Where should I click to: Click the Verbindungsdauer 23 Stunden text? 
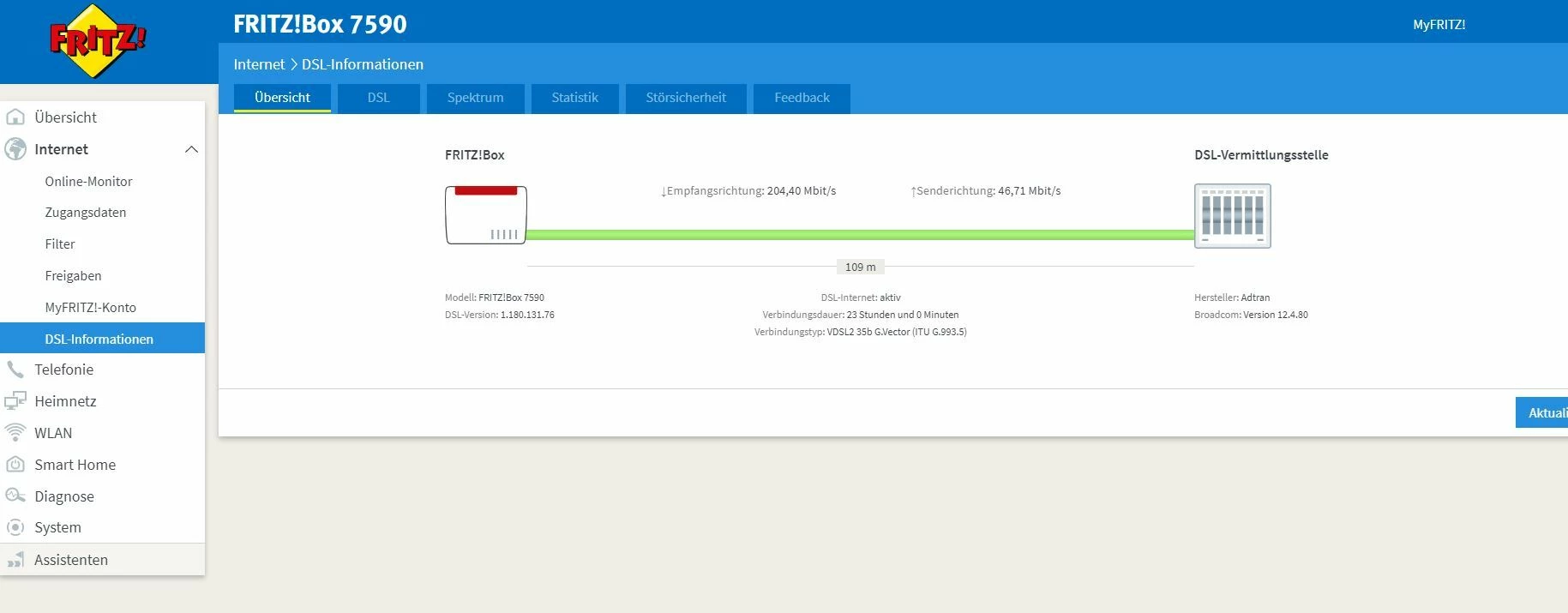click(861, 315)
